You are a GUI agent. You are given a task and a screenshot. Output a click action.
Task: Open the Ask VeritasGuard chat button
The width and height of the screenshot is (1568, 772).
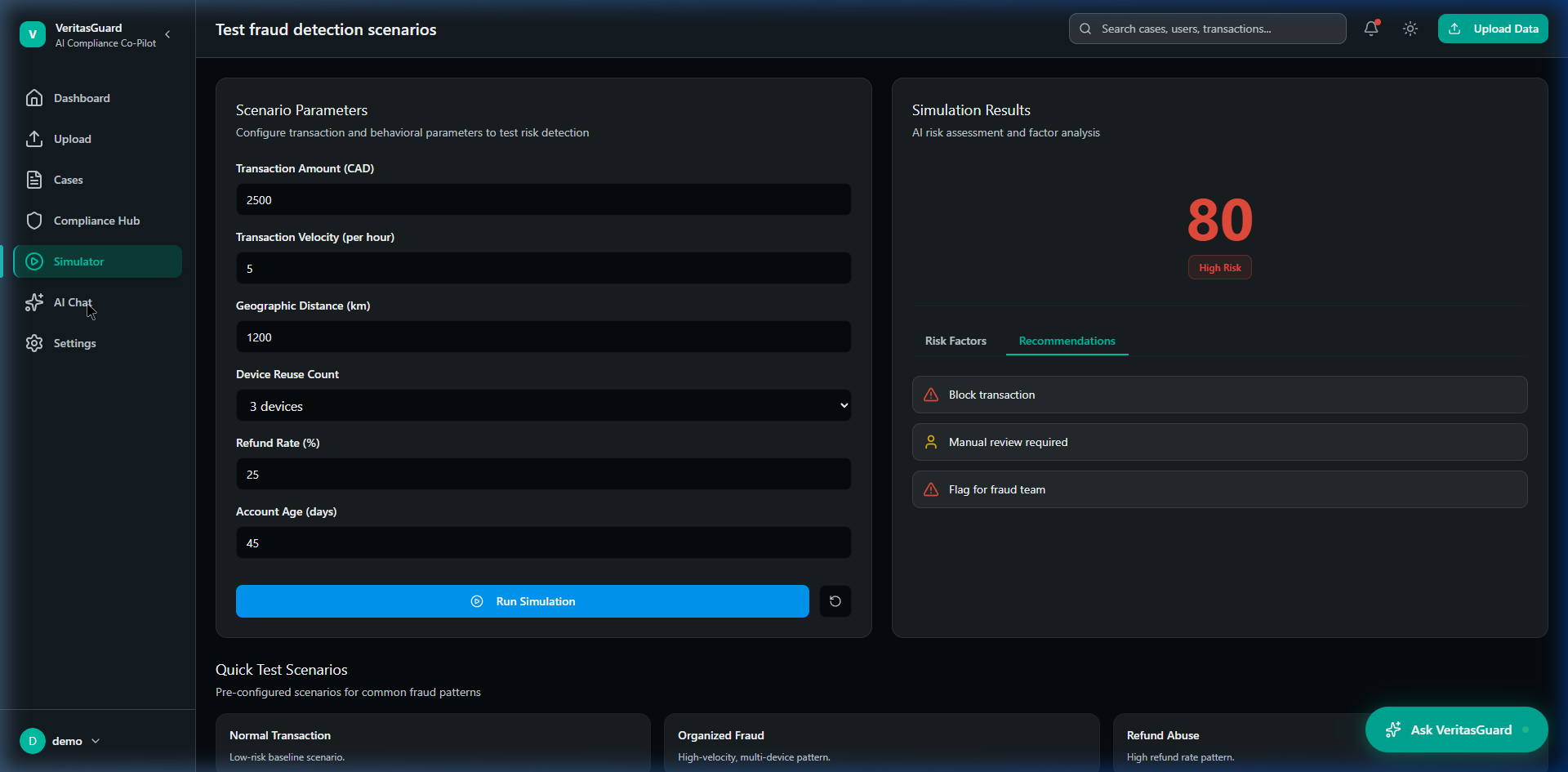point(1456,730)
